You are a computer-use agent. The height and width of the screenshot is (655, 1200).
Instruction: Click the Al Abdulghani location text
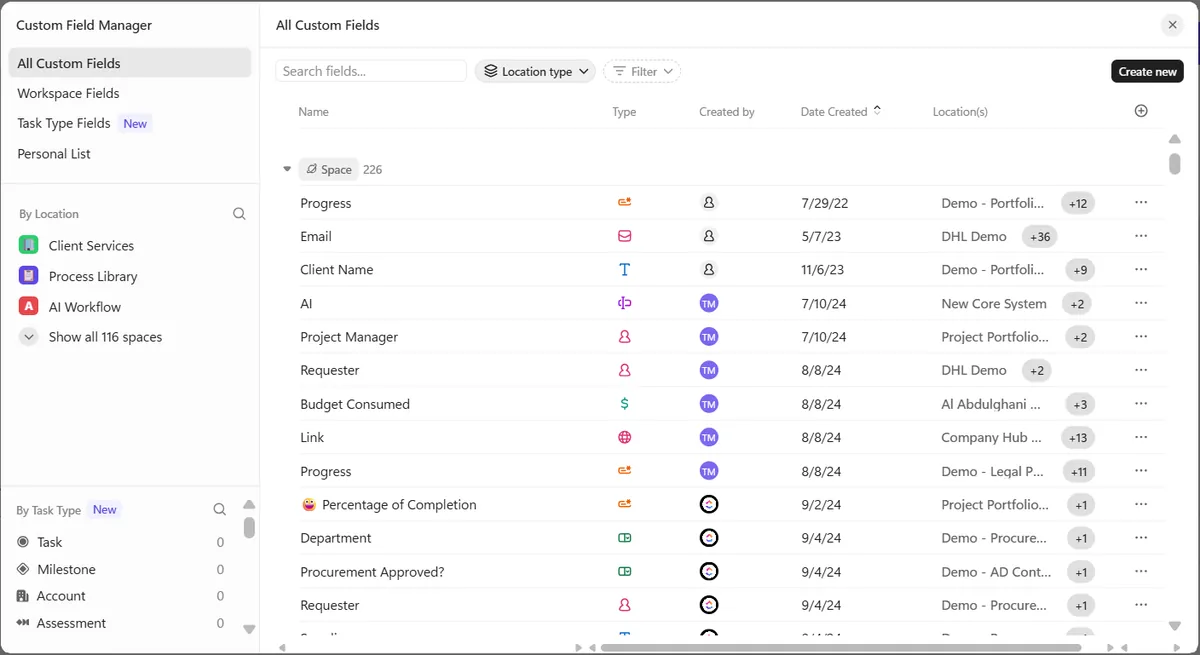[991, 404]
